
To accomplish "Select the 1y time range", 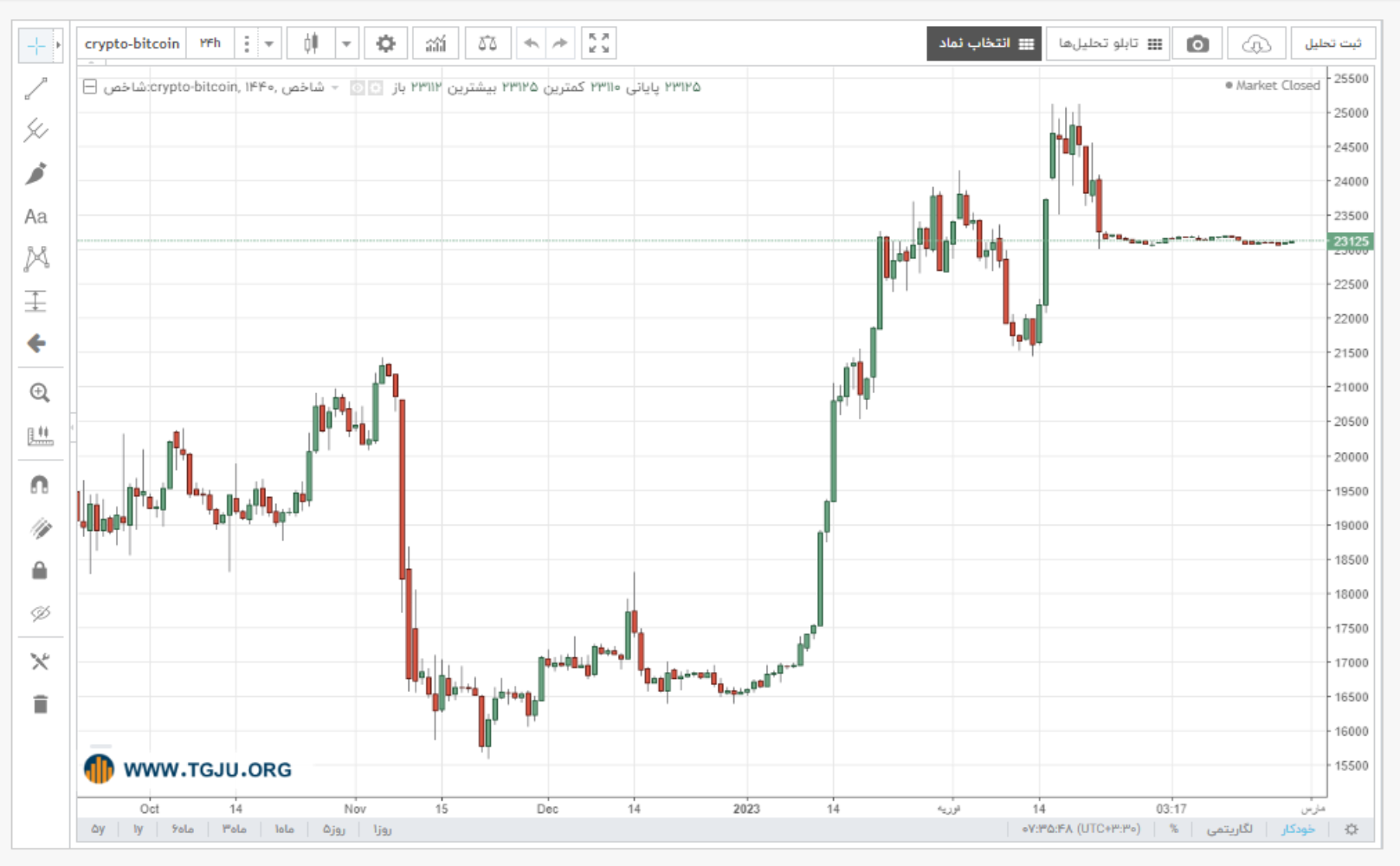I will [138, 829].
